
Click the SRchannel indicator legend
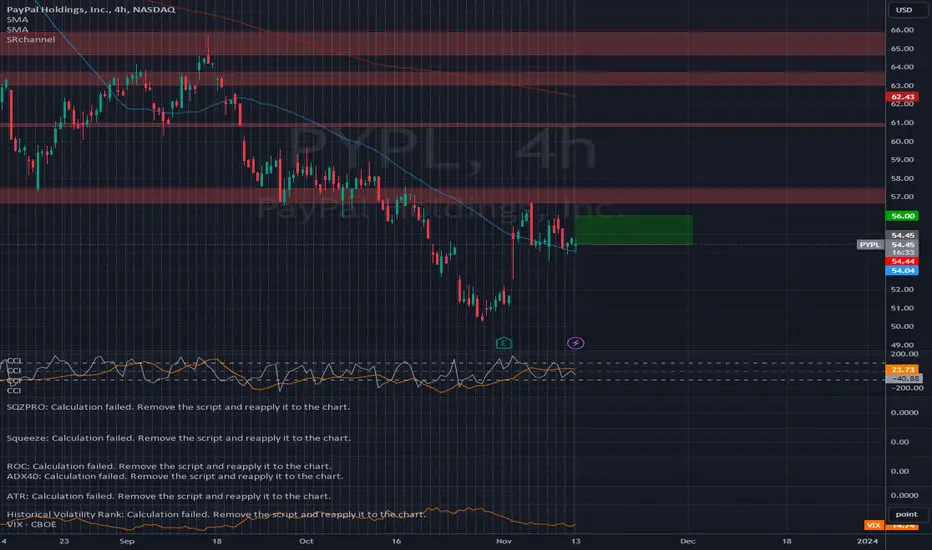[31, 39]
